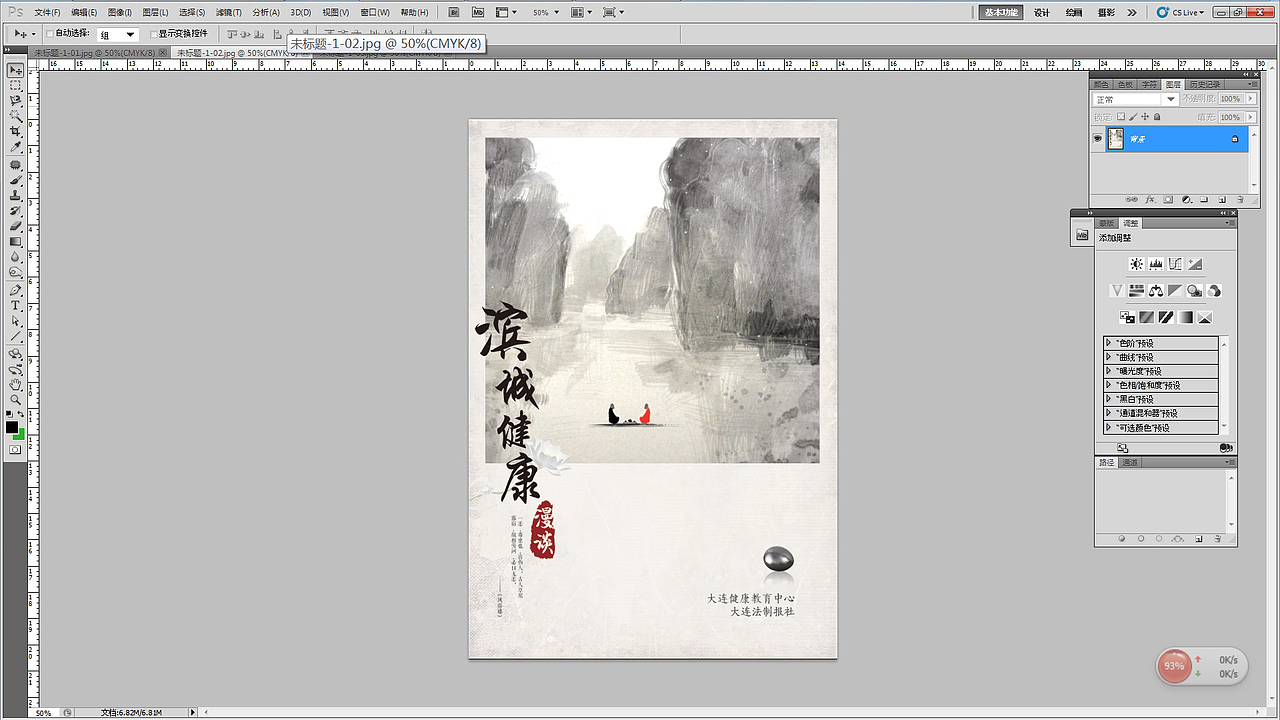The image size is (1280, 720).
Task: Hide the 背景 layer with eye icon
Action: [1098, 139]
